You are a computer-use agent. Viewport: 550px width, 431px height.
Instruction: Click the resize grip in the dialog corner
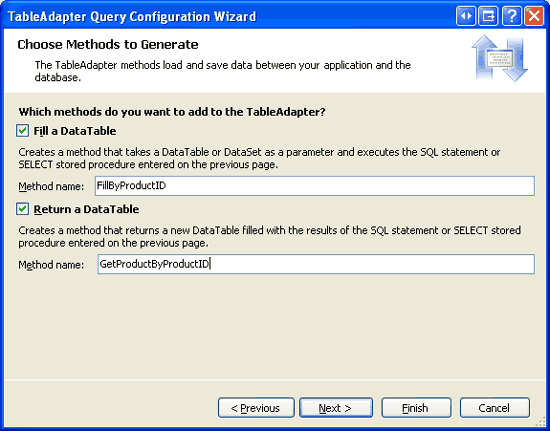point(541,422)
